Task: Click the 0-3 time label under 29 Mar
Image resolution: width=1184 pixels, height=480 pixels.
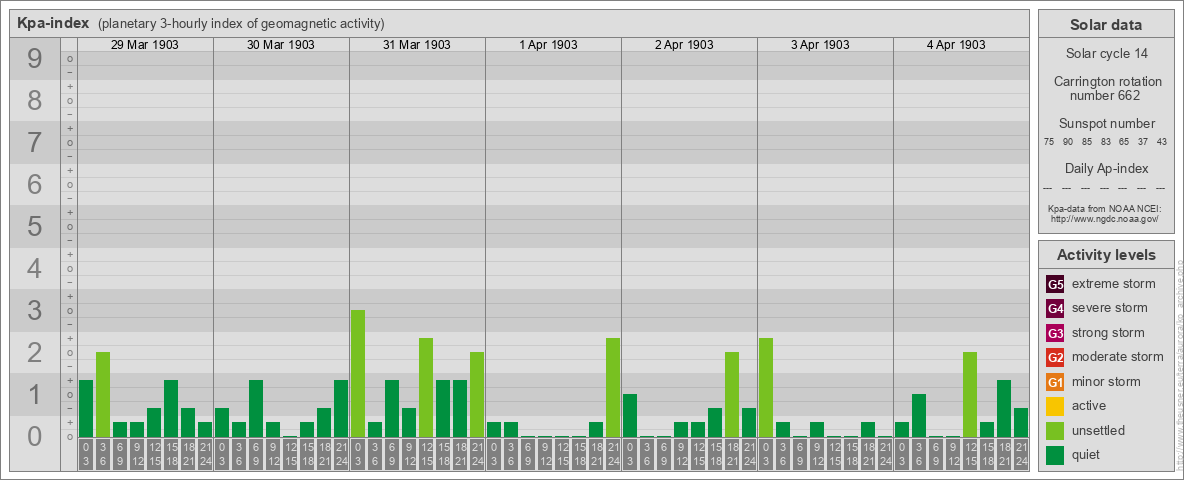Action: click(86, 455)
